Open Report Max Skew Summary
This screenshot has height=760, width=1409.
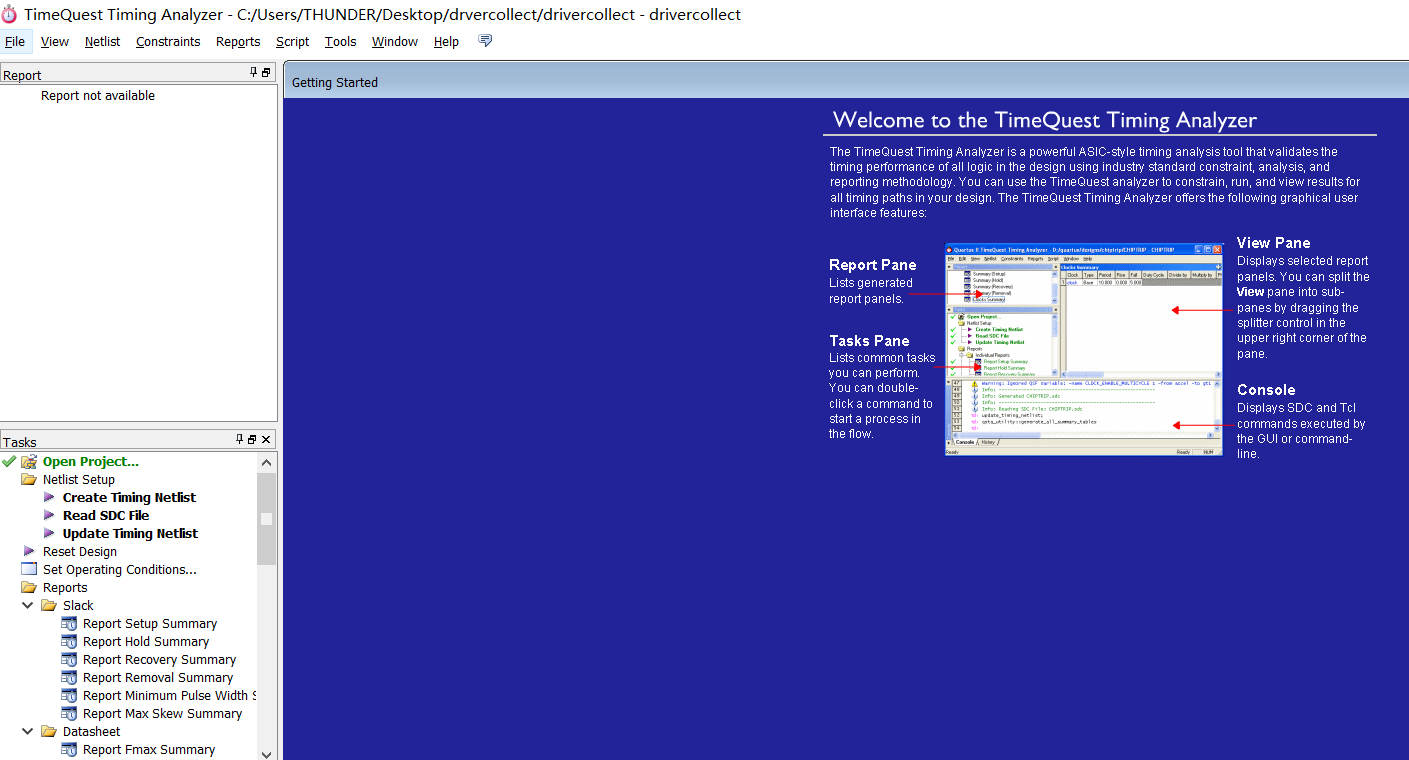click(x=162, y=713)
